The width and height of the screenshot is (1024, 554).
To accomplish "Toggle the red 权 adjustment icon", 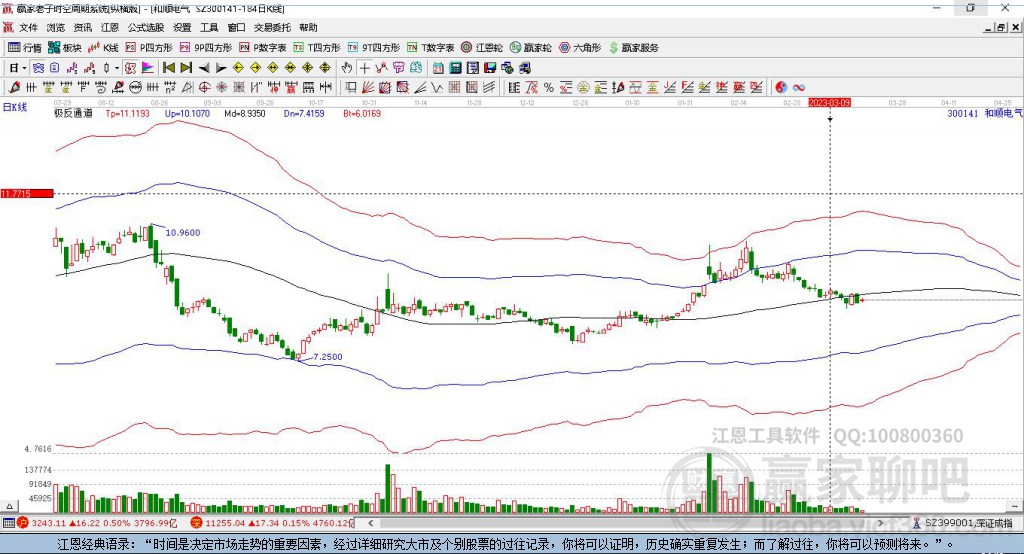I will [x=130, y=68].
